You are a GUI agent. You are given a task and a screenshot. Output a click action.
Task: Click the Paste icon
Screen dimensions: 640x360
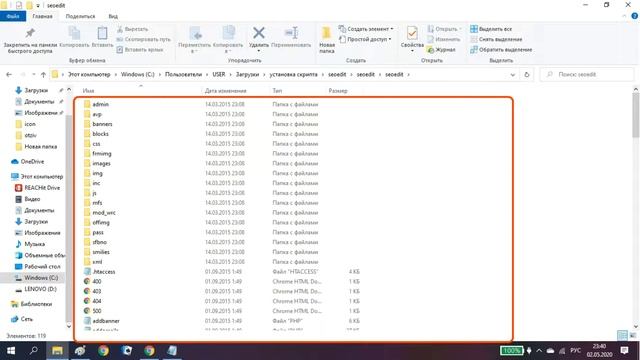pos(102,33)
